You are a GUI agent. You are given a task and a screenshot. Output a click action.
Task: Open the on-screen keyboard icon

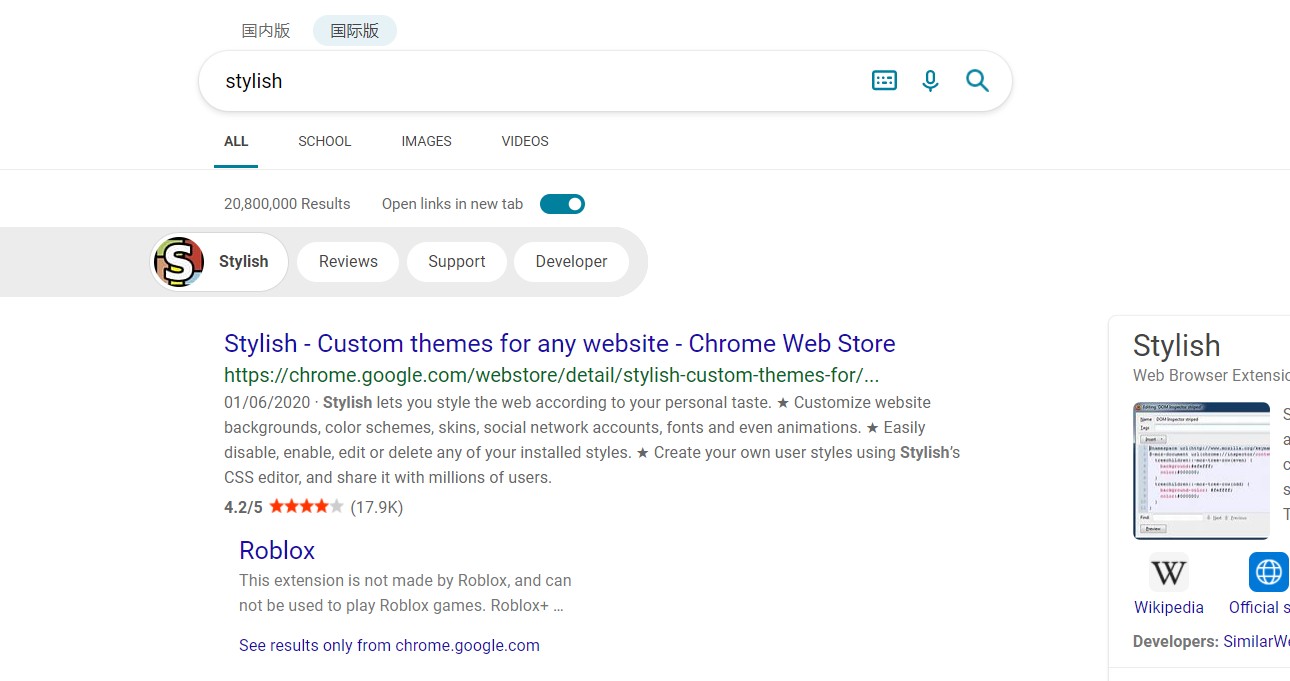point(884,81)
